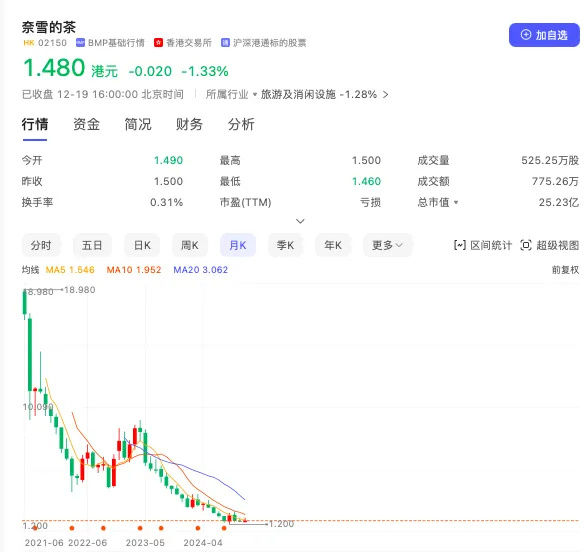
Task: Click the 今开 value 1.490
Action: (x=168, y=160)
